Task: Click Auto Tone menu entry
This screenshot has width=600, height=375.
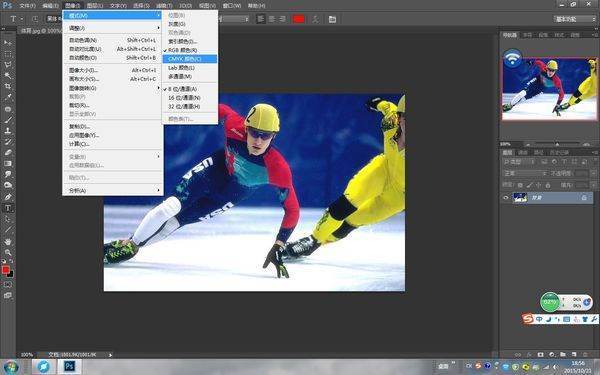Action: [112, 40]
